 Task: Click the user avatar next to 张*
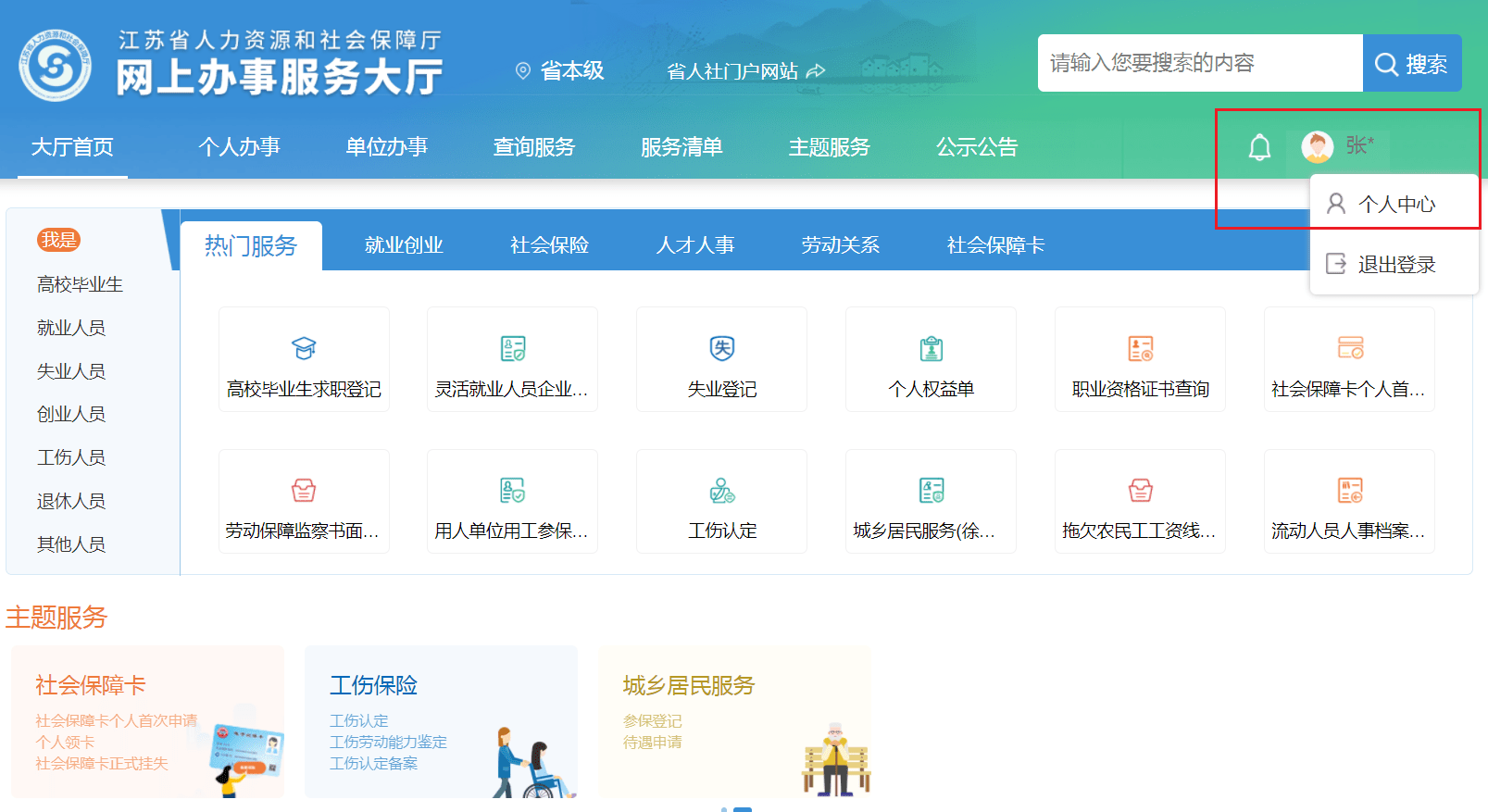(1317, 146)
